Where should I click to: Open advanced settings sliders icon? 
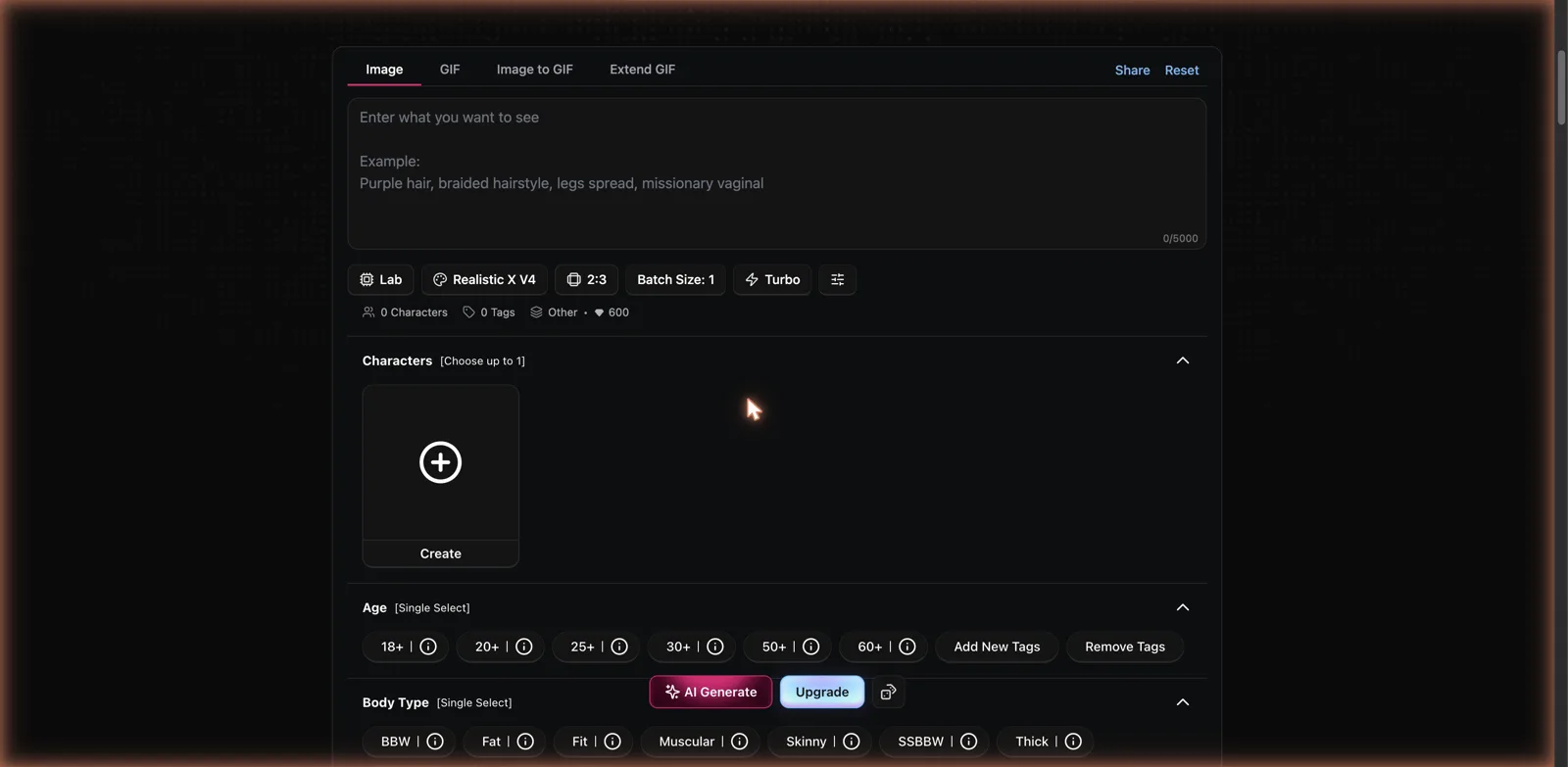[838, 279]
